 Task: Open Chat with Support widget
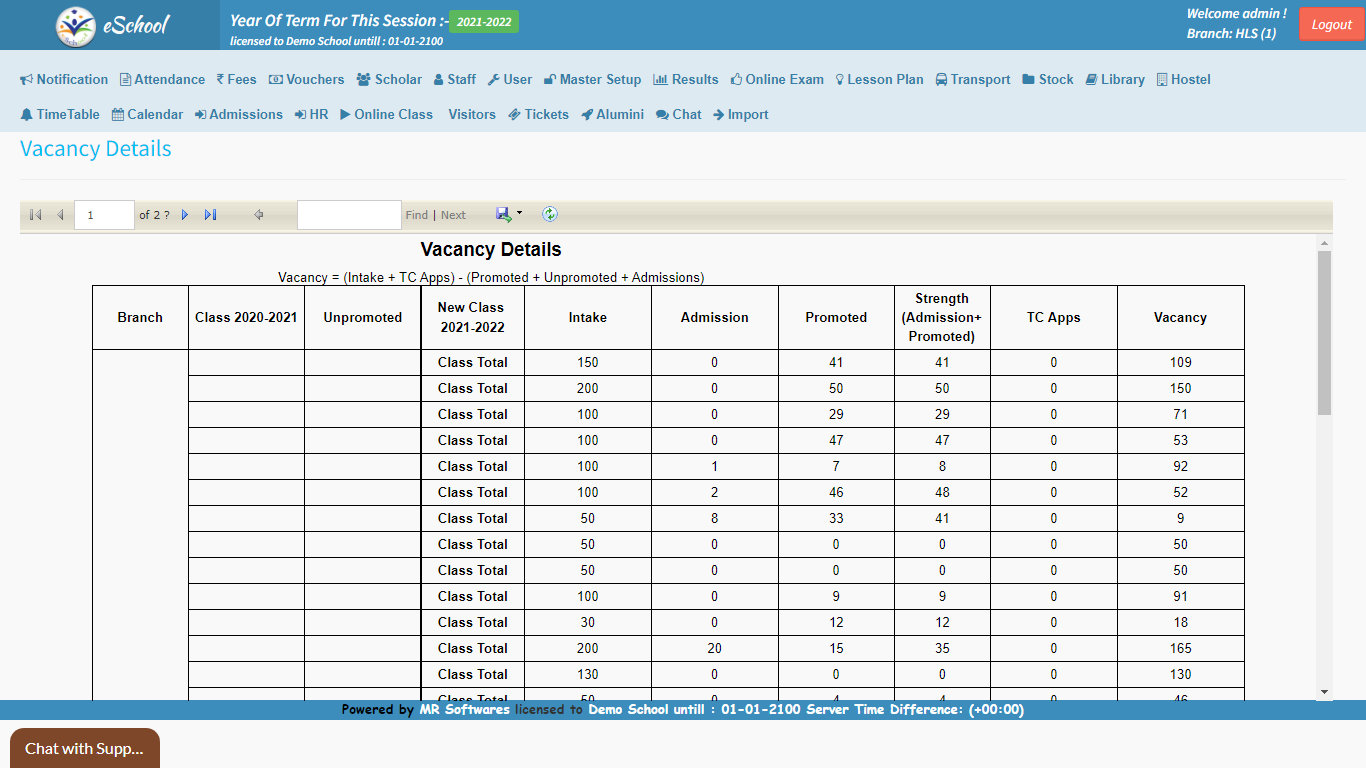84,748
